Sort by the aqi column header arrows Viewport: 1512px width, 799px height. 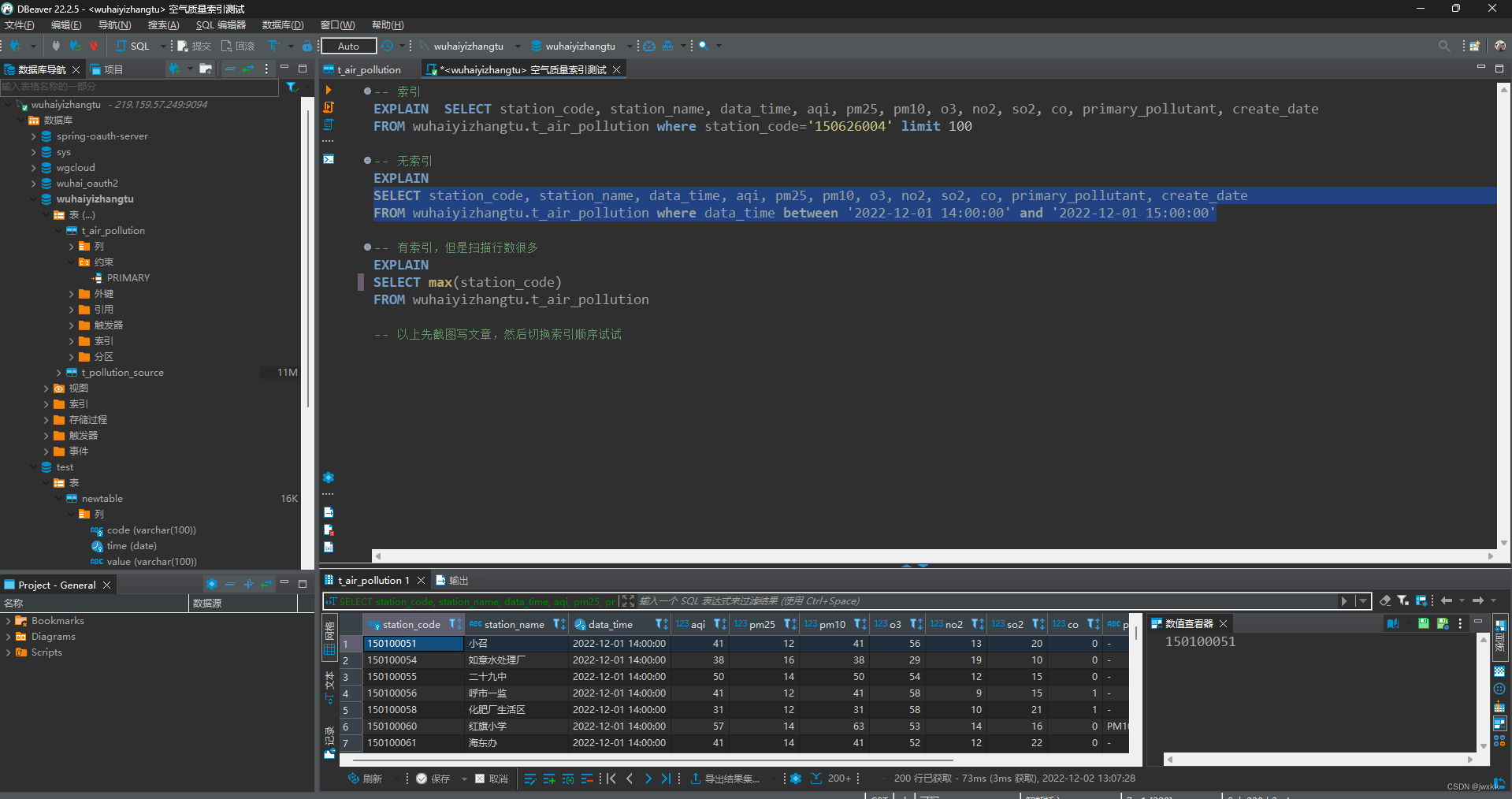coord(719,624)
